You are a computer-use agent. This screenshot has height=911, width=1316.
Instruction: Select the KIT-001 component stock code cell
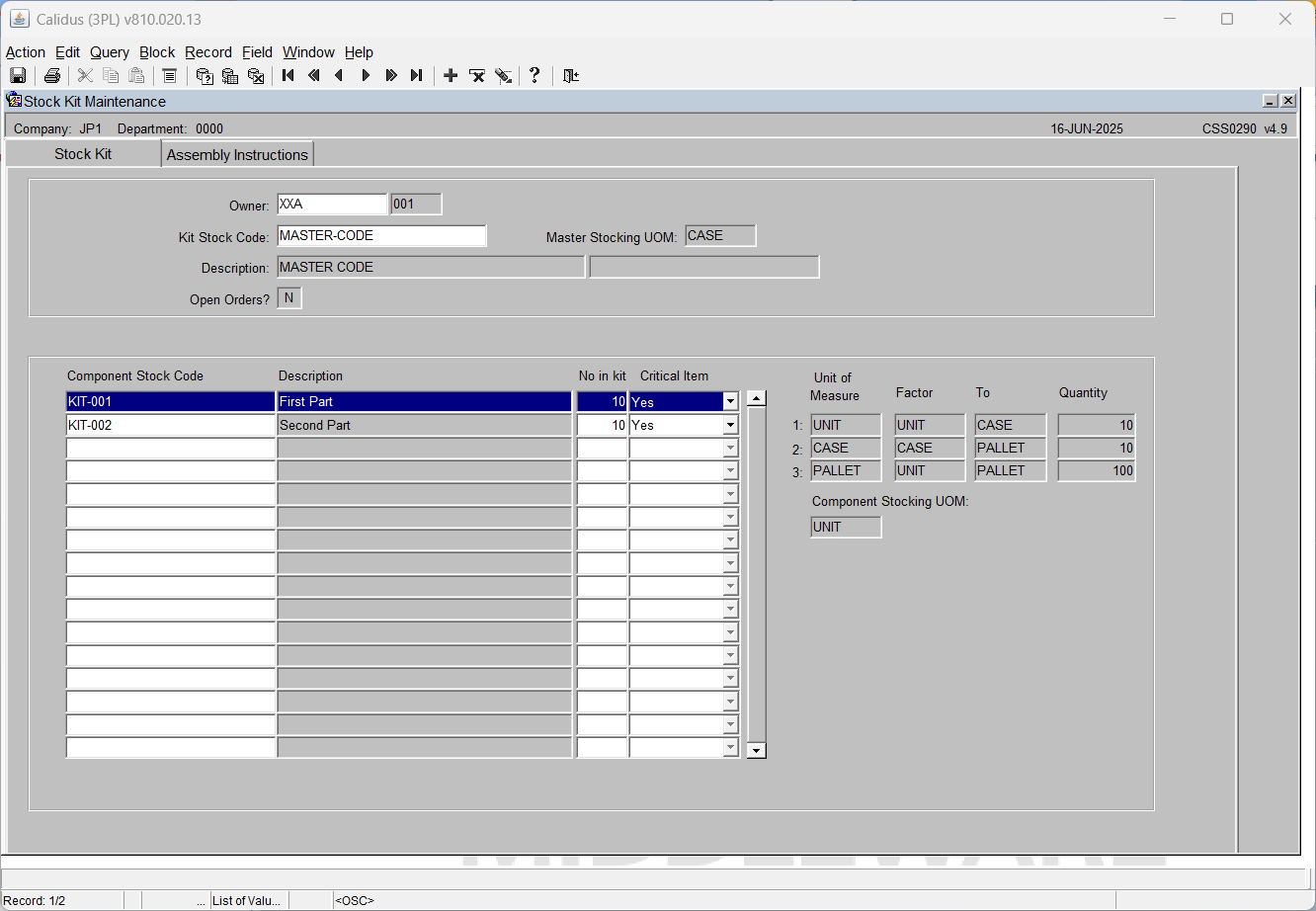click(x=170, y=402)
